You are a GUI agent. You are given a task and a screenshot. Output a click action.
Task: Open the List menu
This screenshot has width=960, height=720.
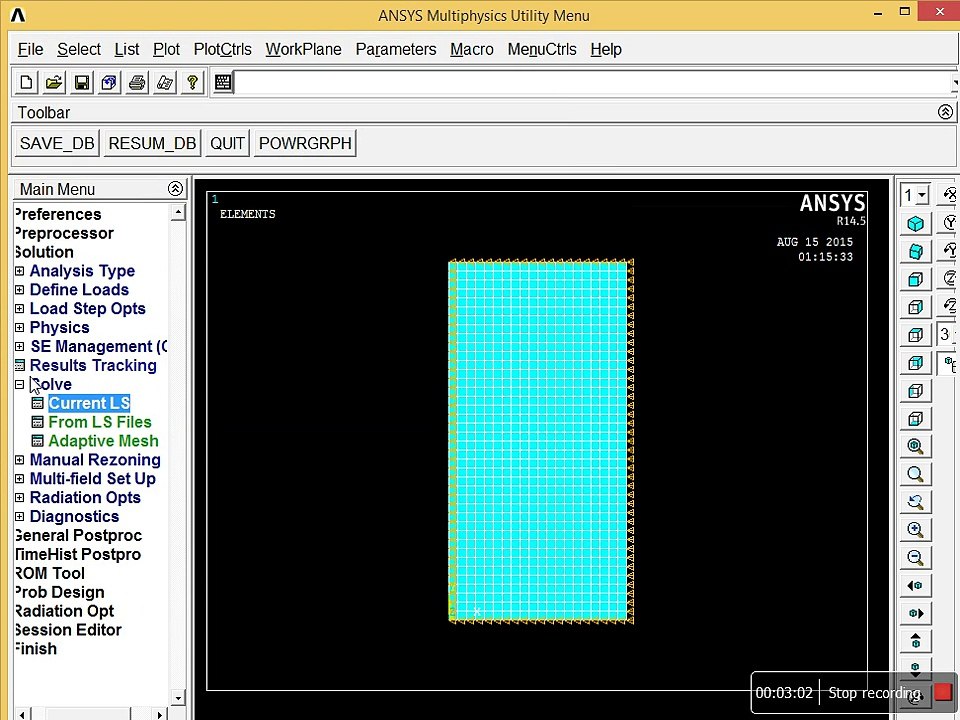click(x=127, y=49)
